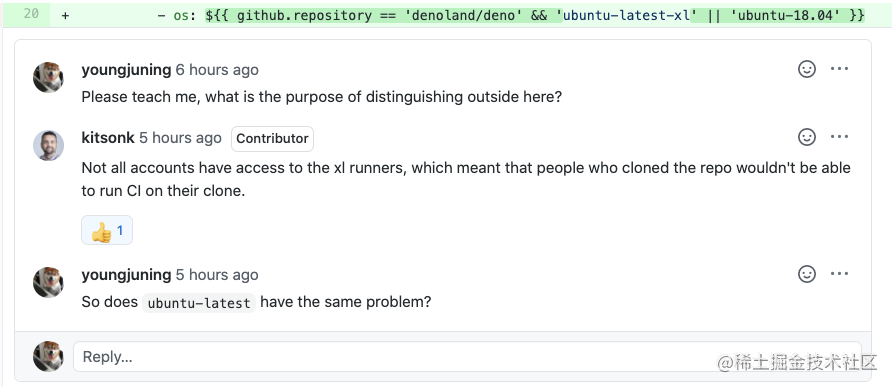Click the '6 hours ago' timestamp

click(217, 70)
